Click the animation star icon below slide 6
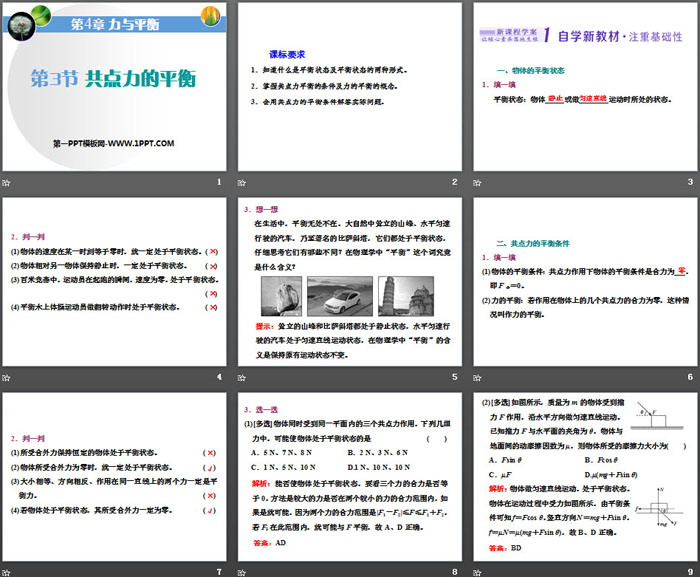Screen dimensions: 700x577 coord(478,374)
